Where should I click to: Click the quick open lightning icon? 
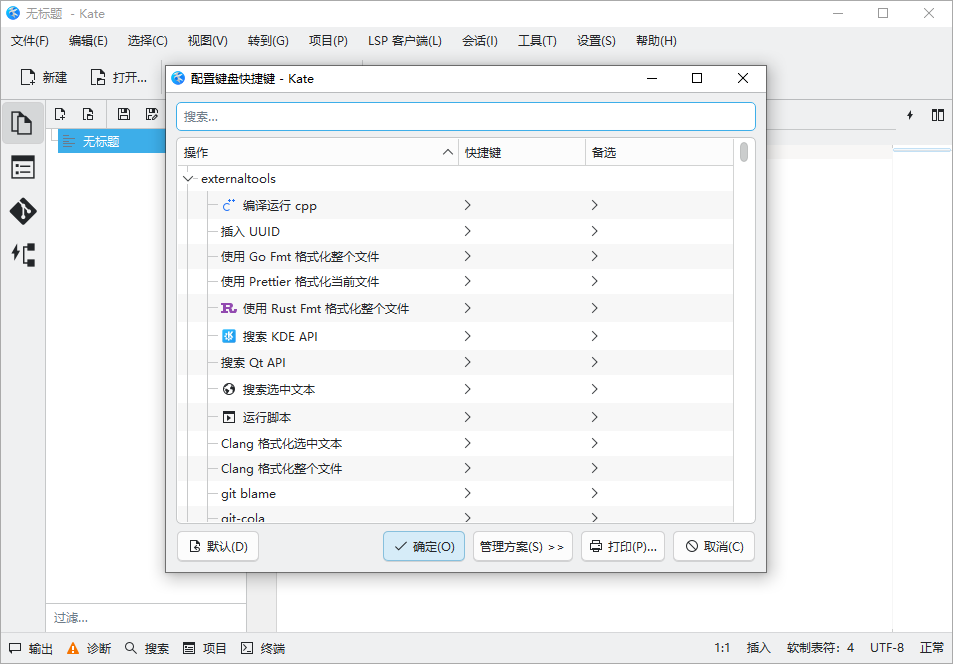(x=910, y=115)
